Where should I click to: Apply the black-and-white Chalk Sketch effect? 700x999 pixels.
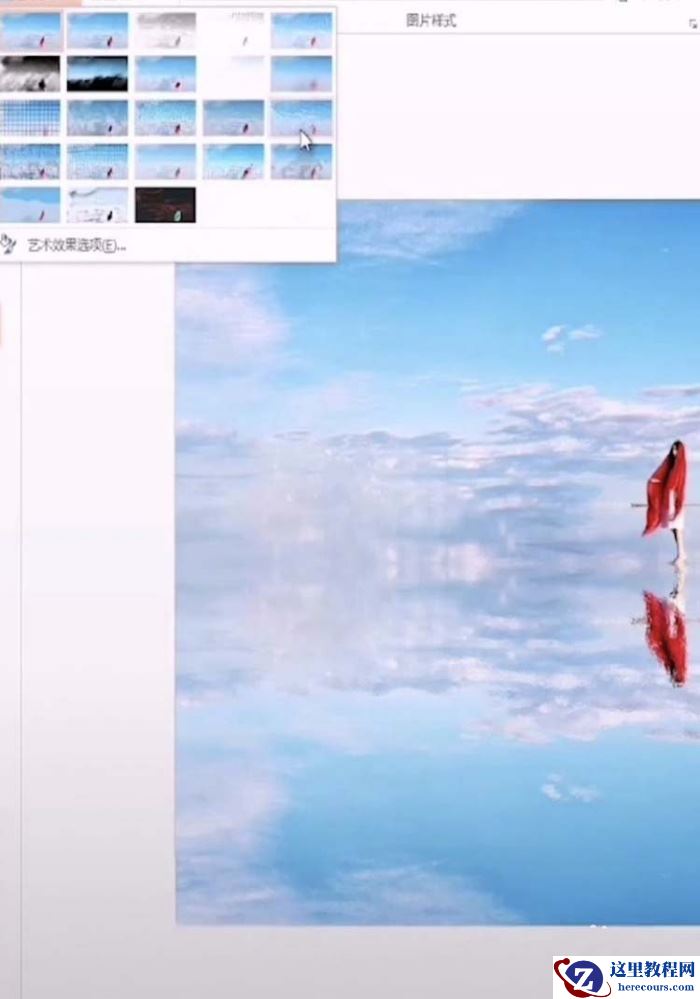pyautogui.click(x=30, y=74)
